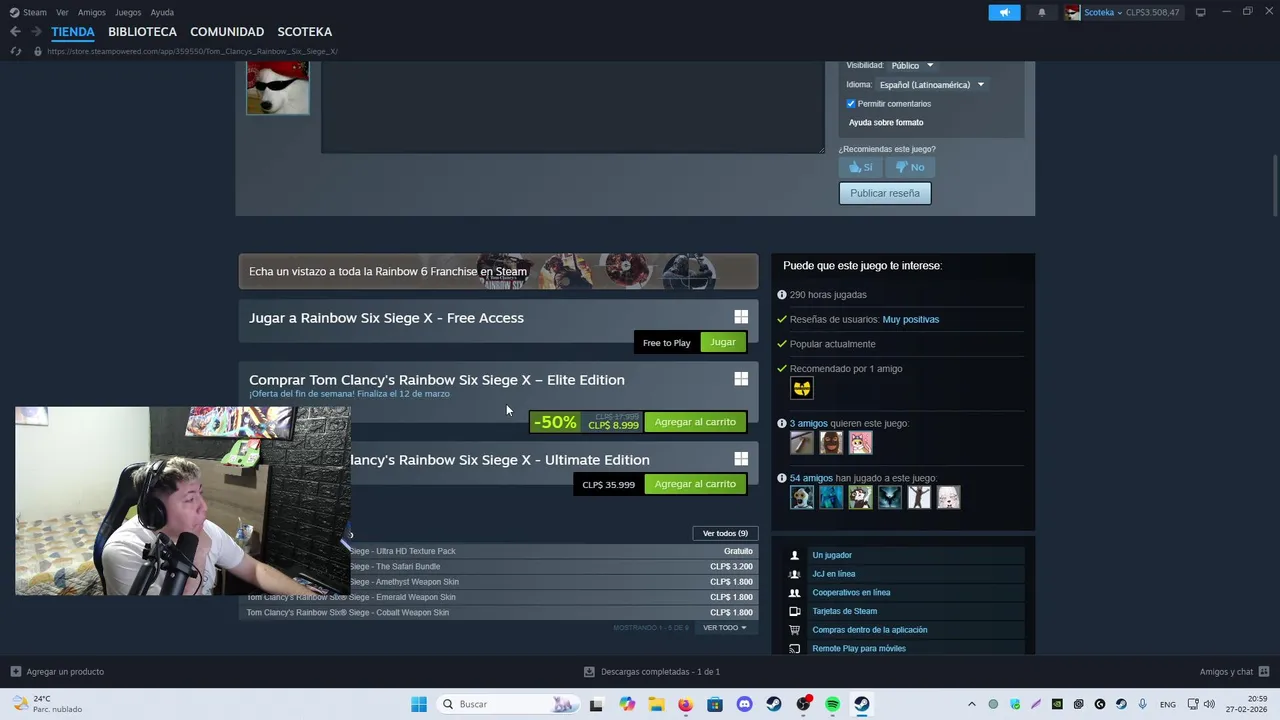Click the Un jugador single-player icon

(794, 555)
